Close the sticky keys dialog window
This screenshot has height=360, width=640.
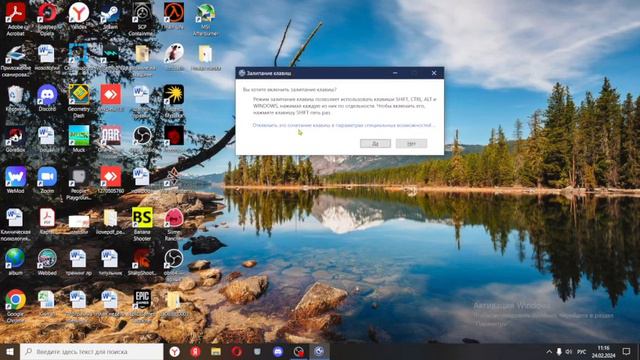434,73
